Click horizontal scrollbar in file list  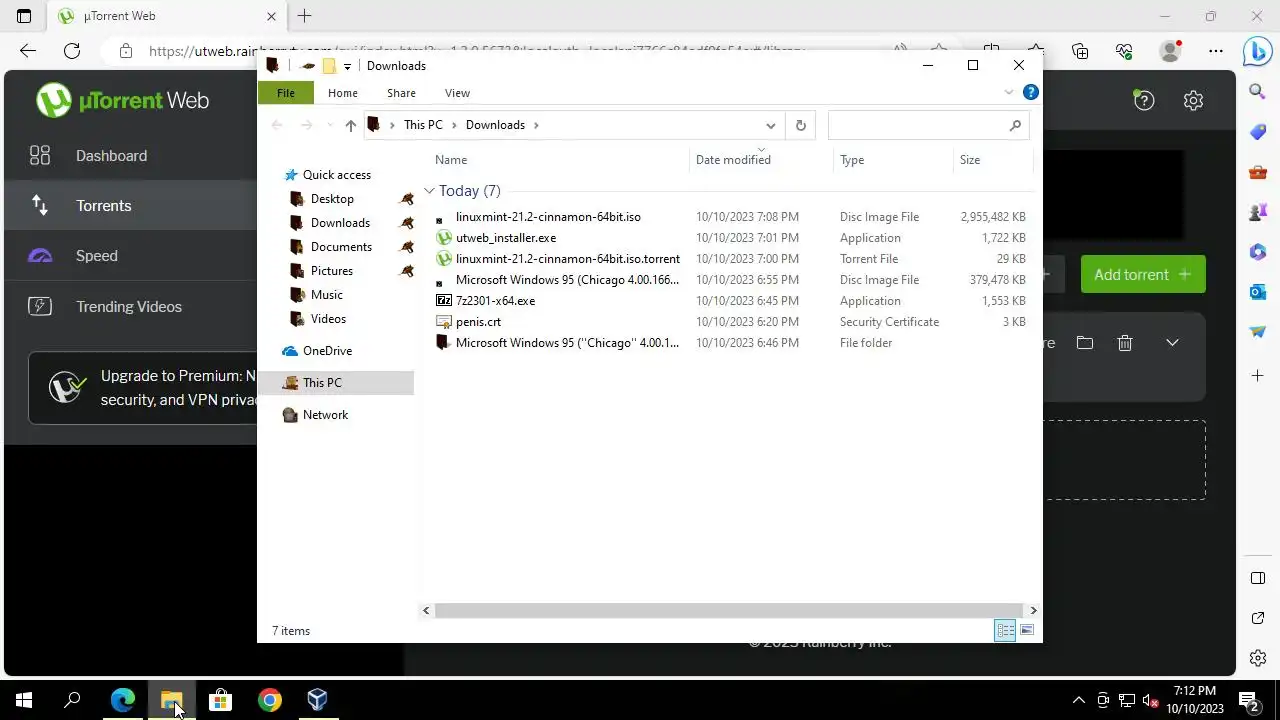[729, 610]
